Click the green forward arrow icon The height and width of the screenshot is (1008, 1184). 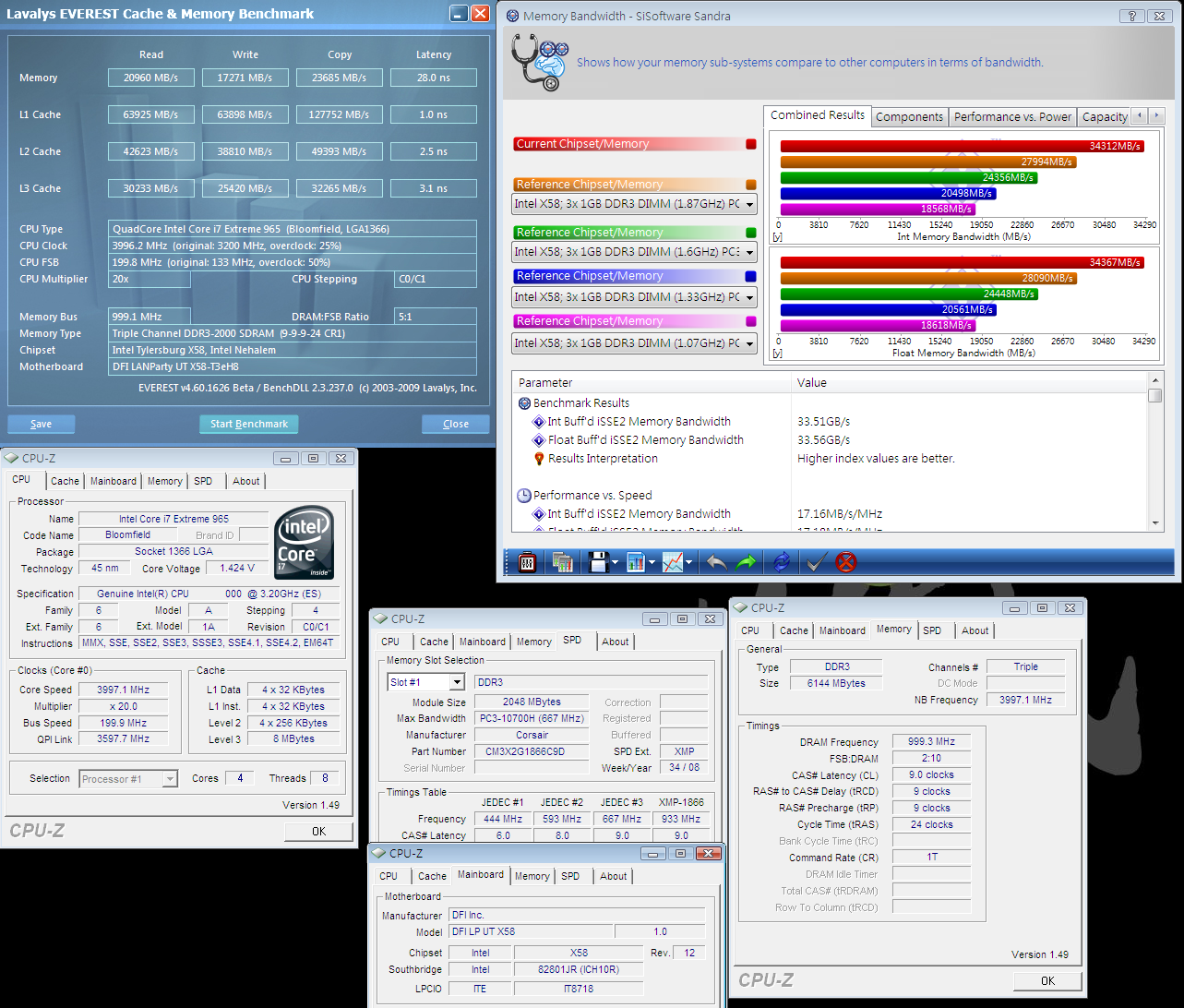click(747, 562)
